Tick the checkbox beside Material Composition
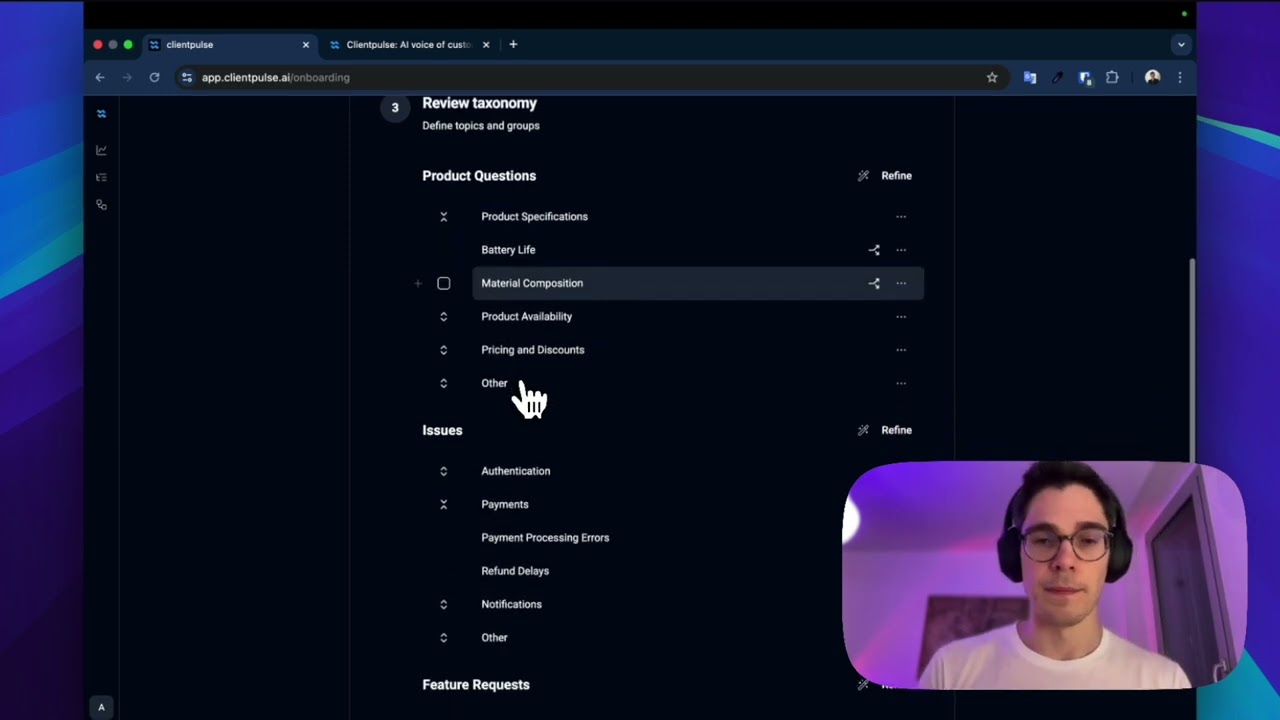 point(444,283)
